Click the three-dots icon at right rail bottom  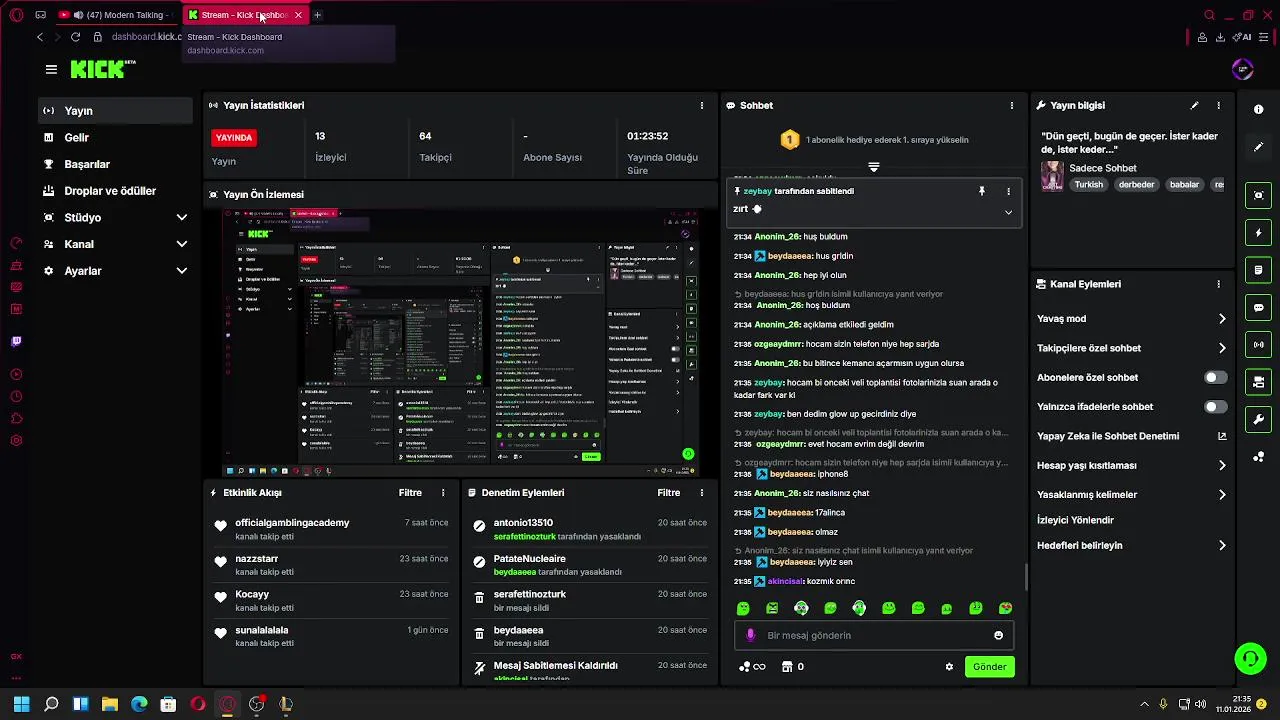point(1258,457)
